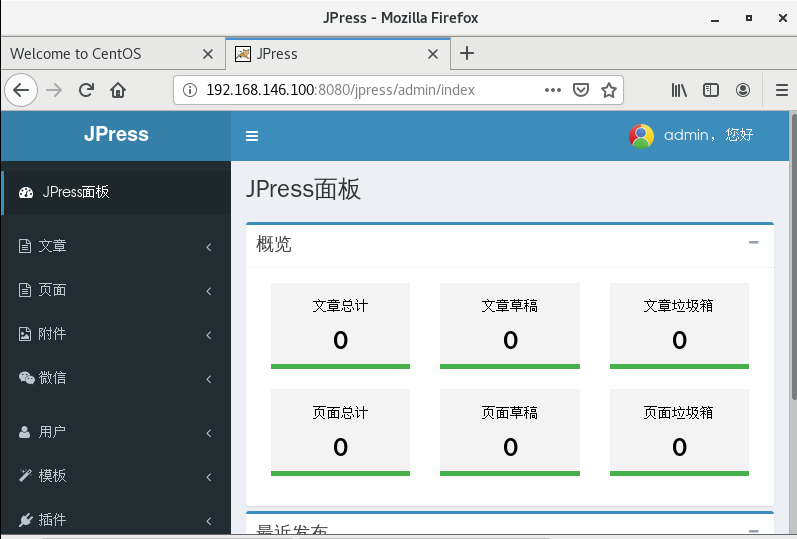Click the JPress logo link in header
The height and width of the screenshot is (539, 797).
(116, 134)
